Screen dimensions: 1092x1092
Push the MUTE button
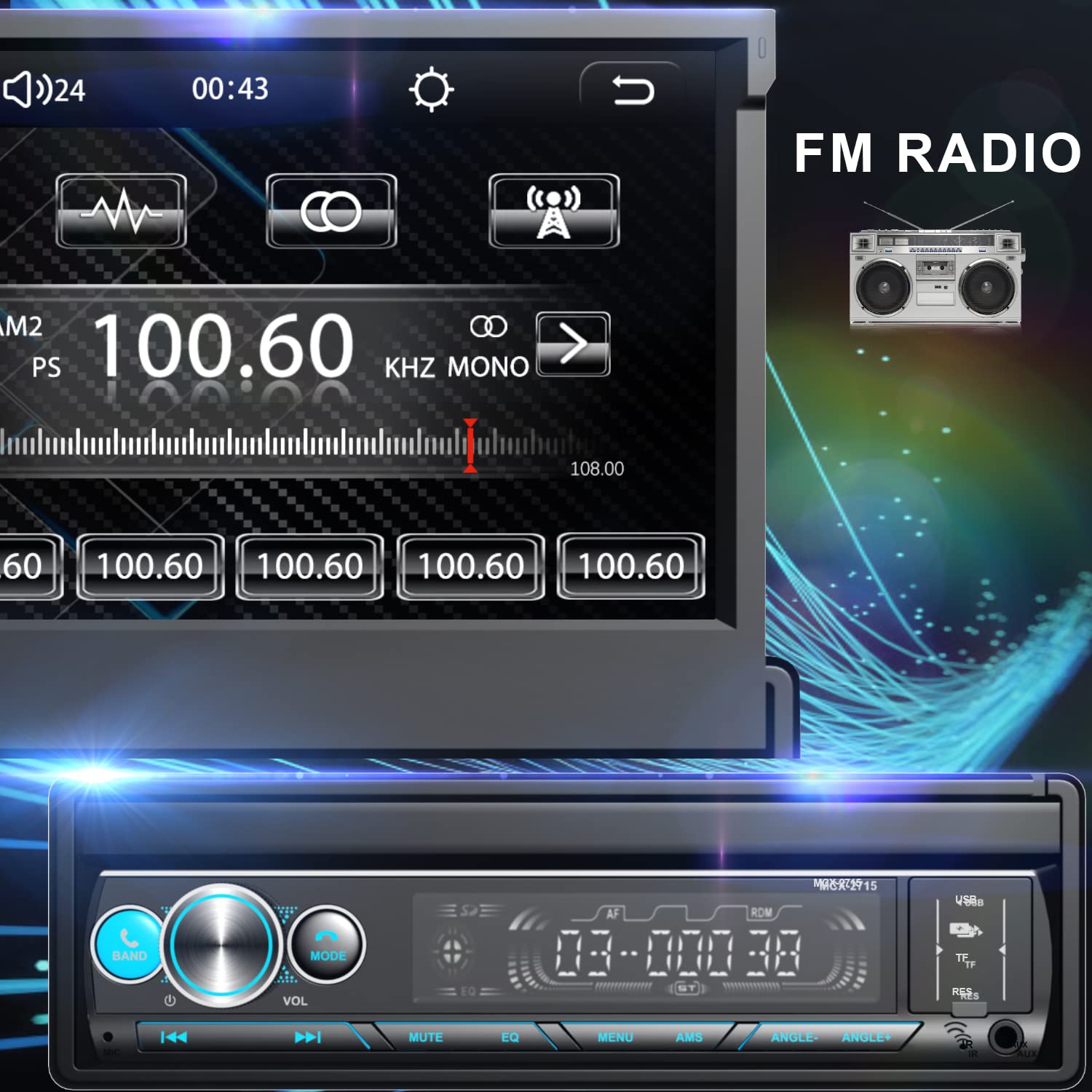(x=426, y=1037)
